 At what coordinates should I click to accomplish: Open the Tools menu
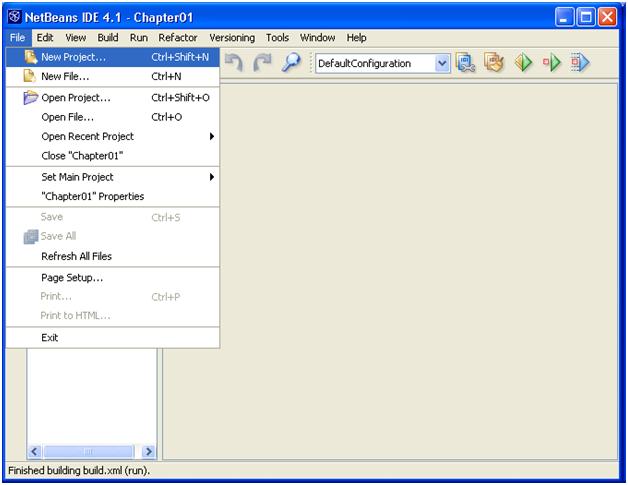[277, 38]
